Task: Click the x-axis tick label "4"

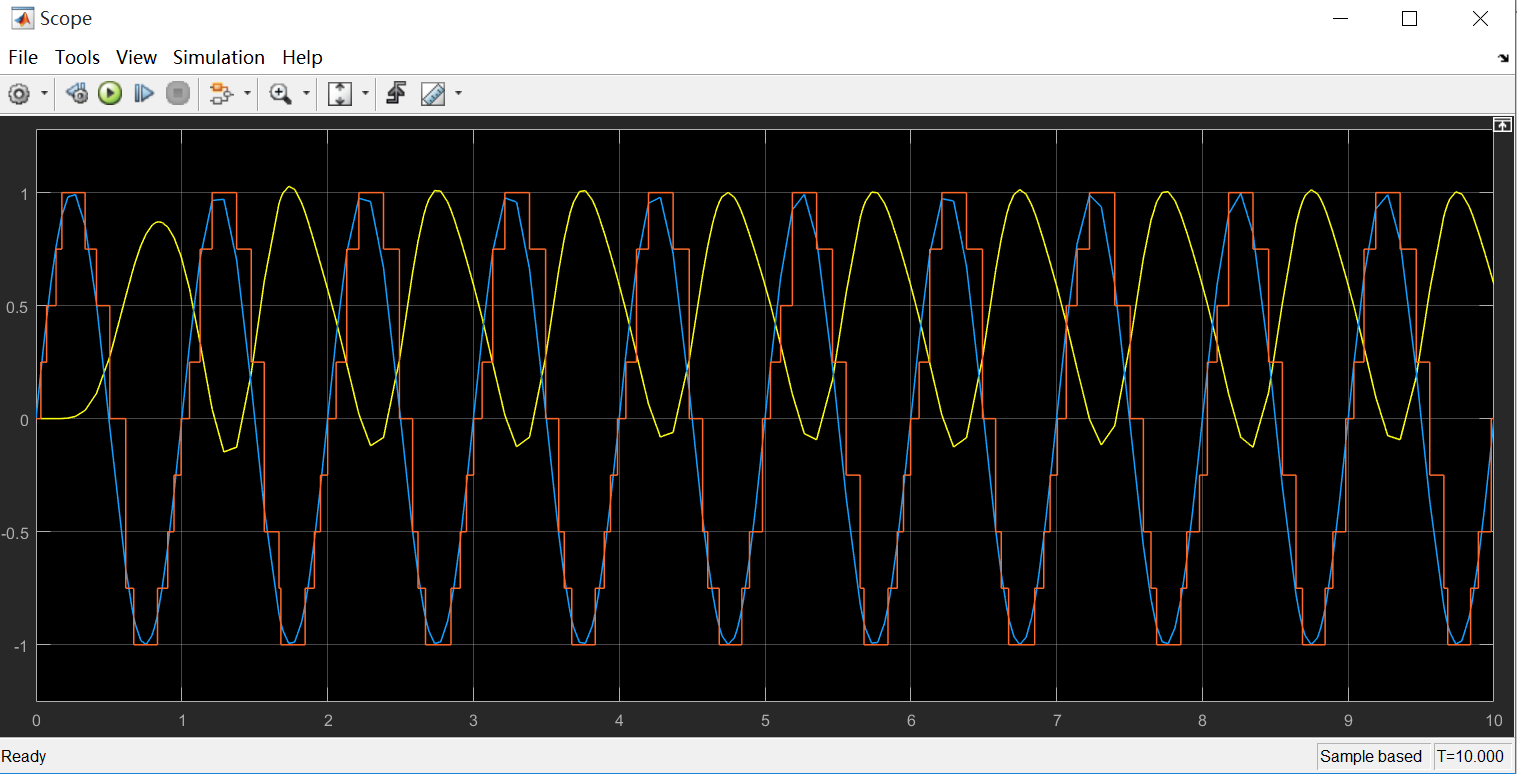Action: (619, 720)
